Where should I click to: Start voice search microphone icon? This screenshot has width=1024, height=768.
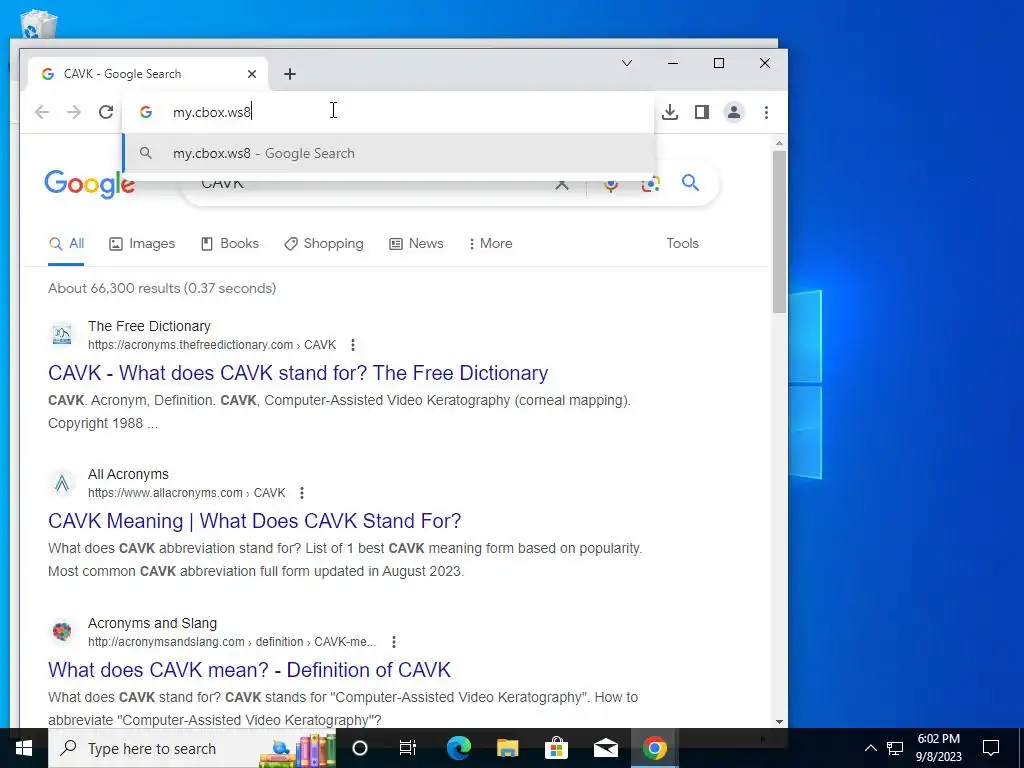click(611, 184)
